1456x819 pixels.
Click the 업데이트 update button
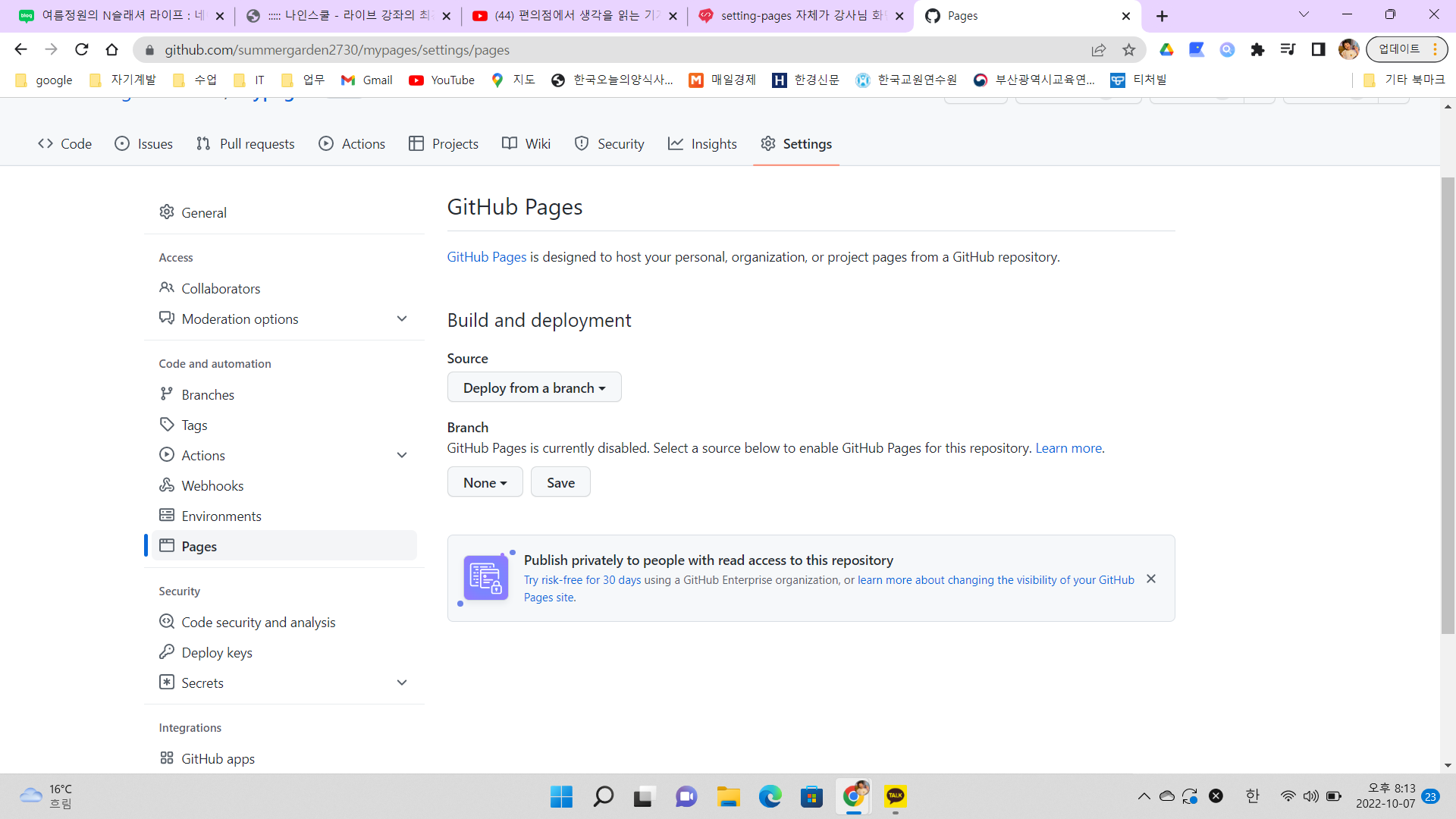[x=1407, y=49]
